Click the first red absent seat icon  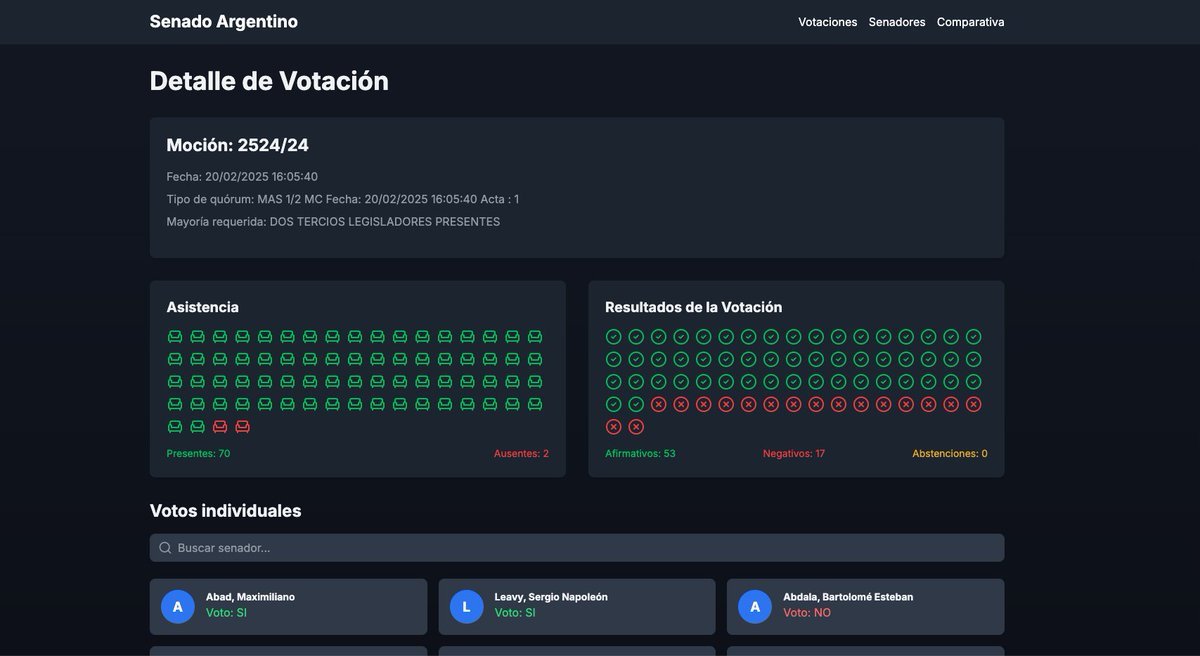coord(220,427)
